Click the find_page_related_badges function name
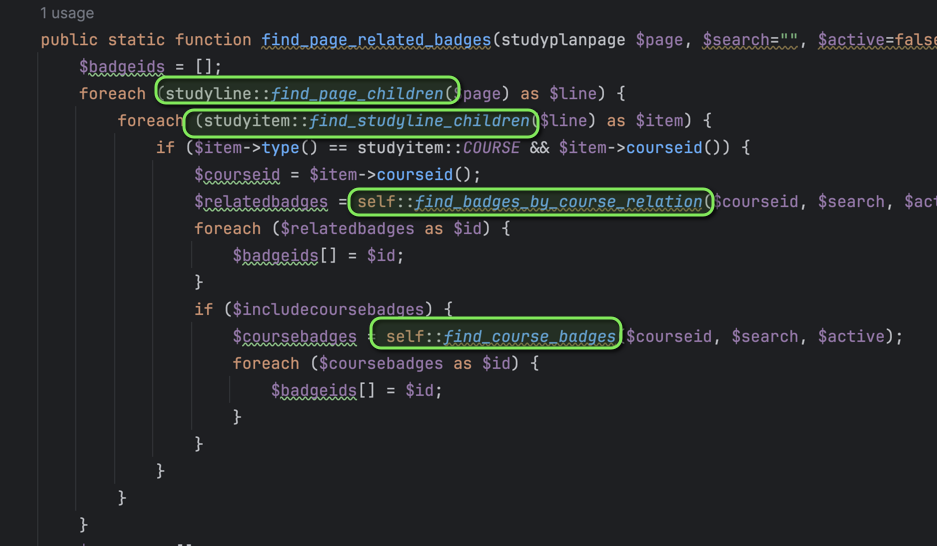The height and width of the screenshot is (546, 937). click(x=376, y=40)
